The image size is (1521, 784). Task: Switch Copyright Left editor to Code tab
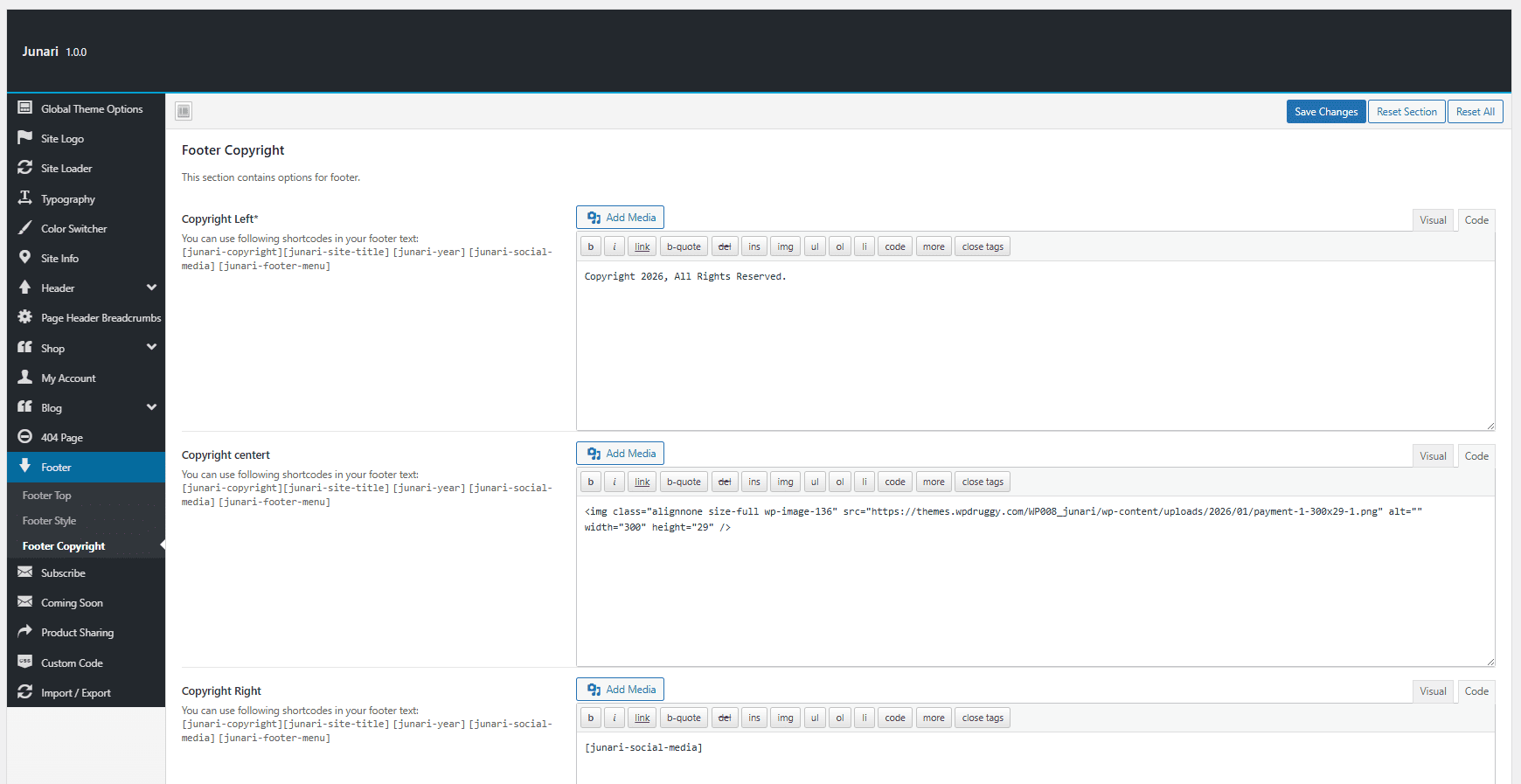[x=1476, y=220]
